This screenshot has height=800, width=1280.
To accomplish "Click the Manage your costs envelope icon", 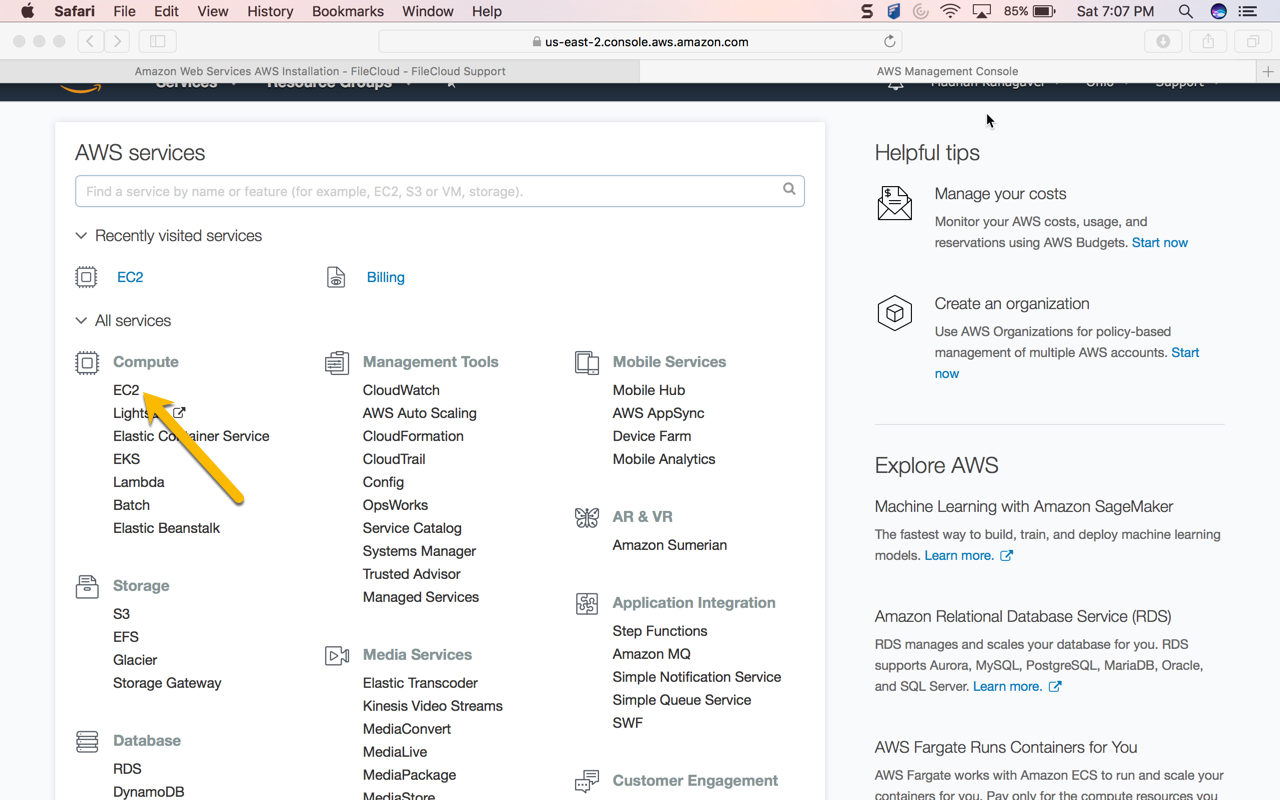I will tap(894, 203).
